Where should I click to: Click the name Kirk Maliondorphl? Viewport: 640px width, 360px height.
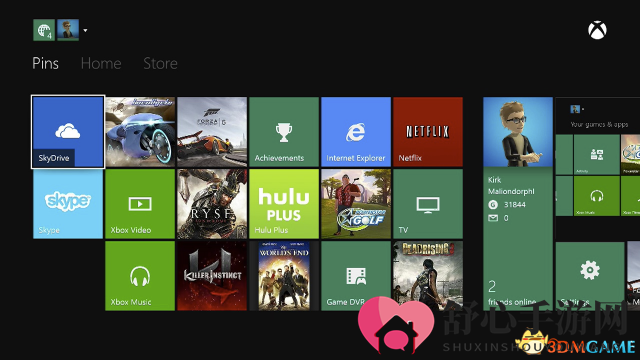pos(511,185)
